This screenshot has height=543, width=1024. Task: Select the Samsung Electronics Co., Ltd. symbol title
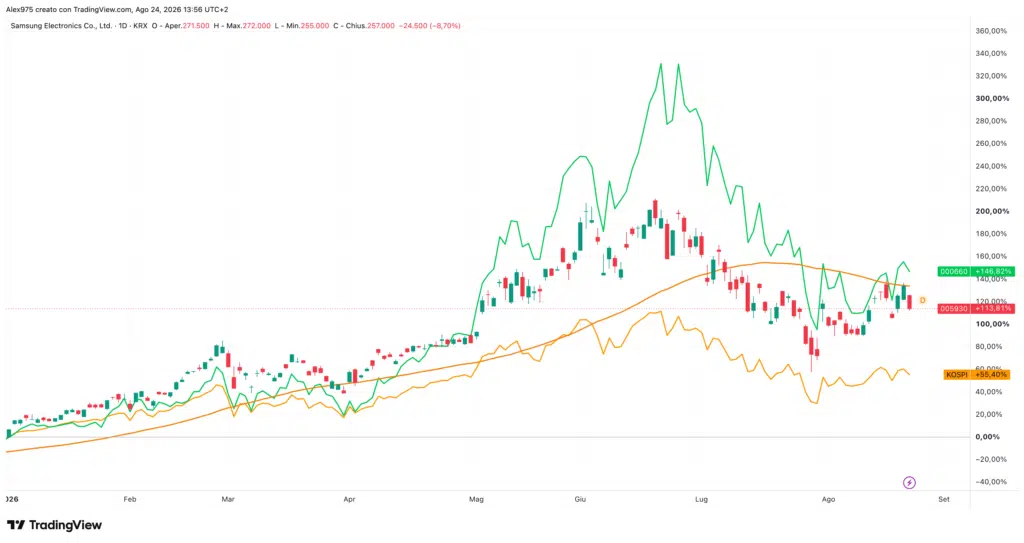[x=61, y=25]
